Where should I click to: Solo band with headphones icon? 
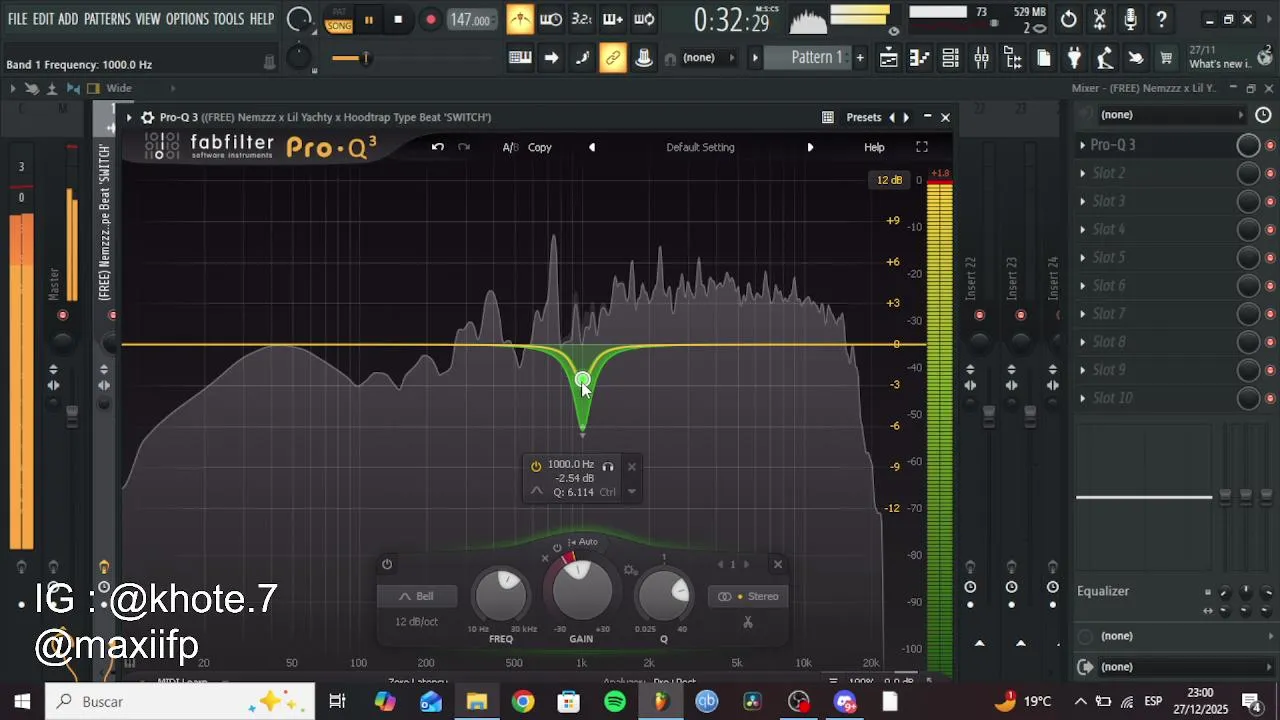[x=607, y=466]
